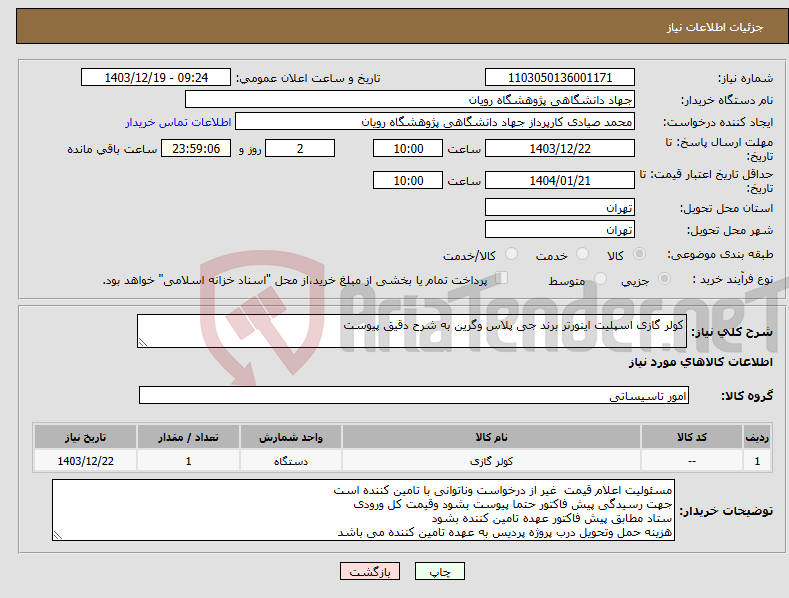Click the price validity date 1404/01/21 field
Screen dimensions: 789x598
(x=560, y=180)
